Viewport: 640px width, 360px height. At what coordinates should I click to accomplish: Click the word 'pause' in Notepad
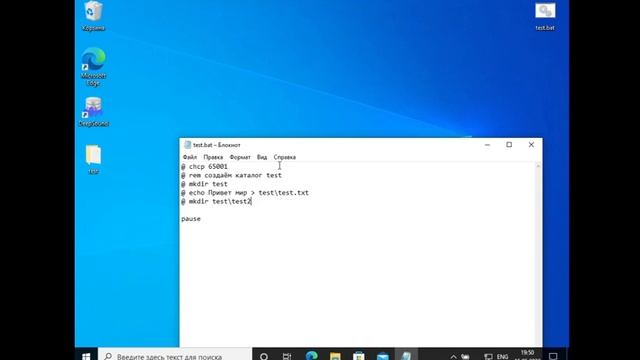191,219
